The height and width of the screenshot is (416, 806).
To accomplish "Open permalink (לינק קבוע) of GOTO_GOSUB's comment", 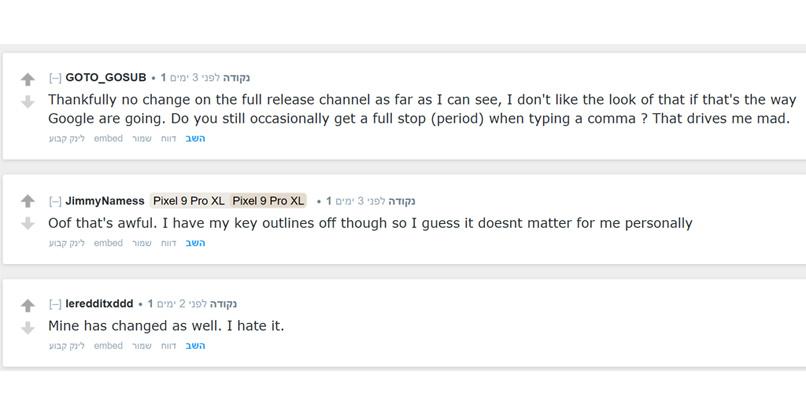I will click(67, 139).
